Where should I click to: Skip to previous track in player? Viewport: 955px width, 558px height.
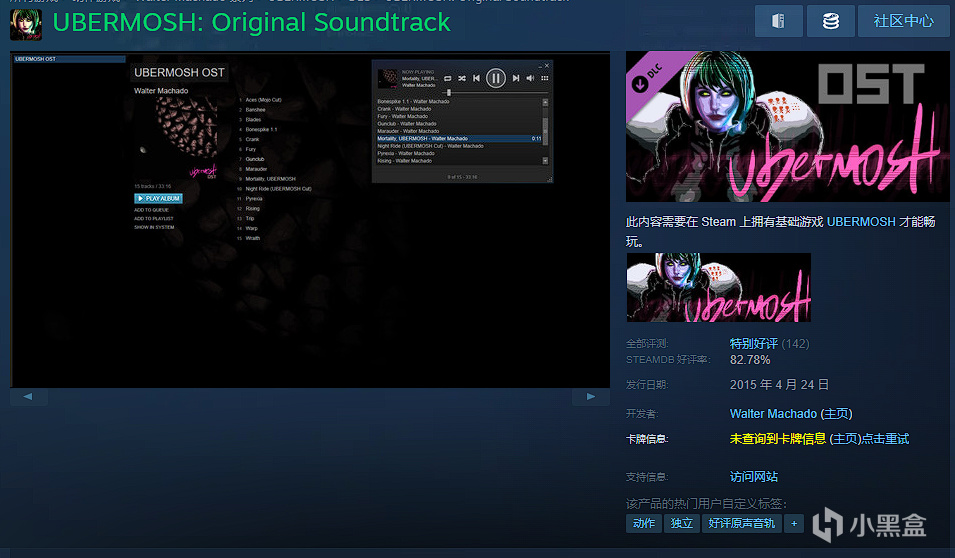coord(476,78)
